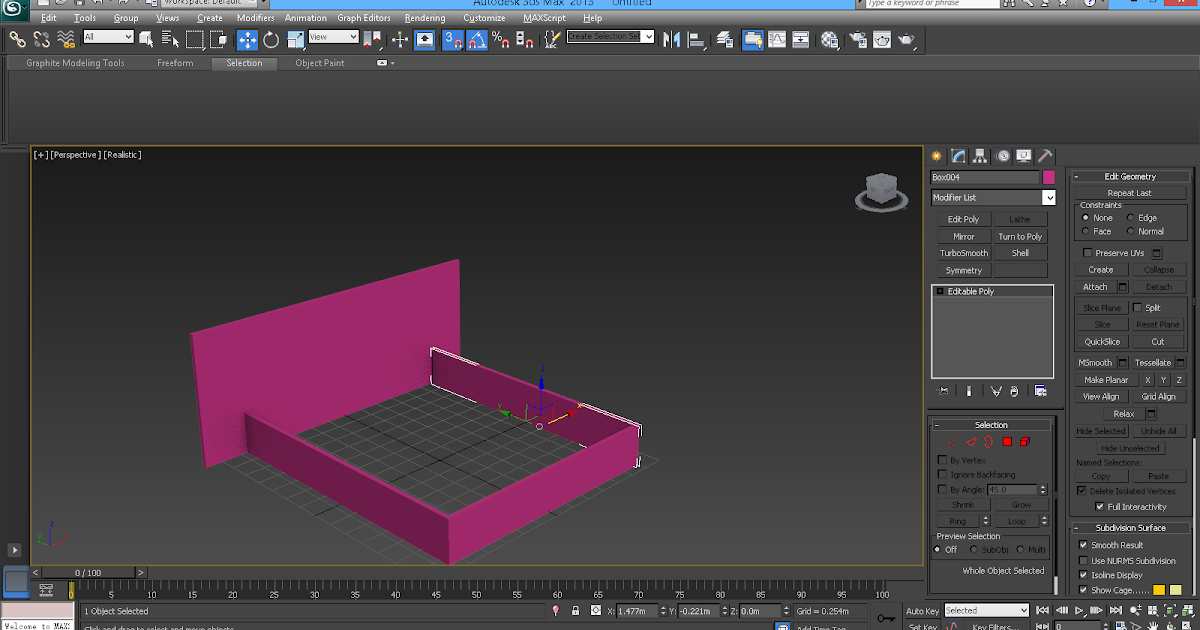This screenshot has height=630, width=1200.
Task: Open the selection filter All dropdown
Action: click(108, 37)
